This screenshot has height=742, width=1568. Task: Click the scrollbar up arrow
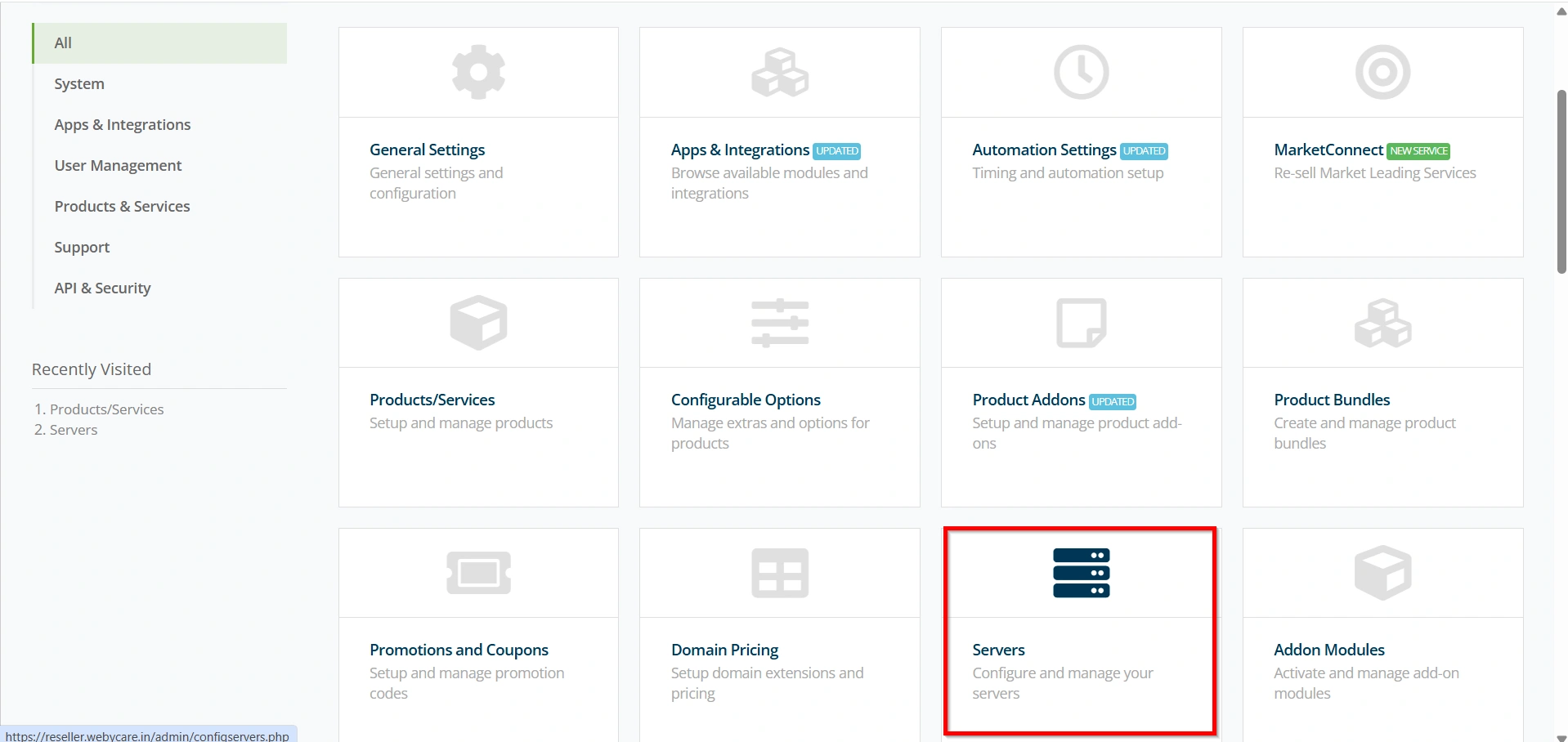(x=1561, y=11)
